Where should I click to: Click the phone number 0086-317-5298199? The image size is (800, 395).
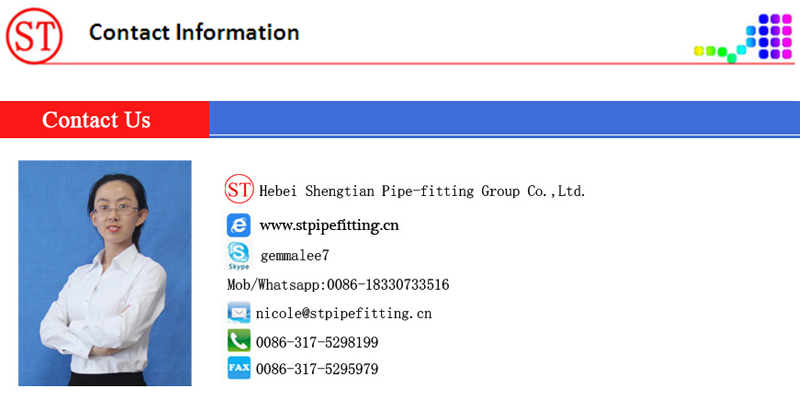coord(317,342)
